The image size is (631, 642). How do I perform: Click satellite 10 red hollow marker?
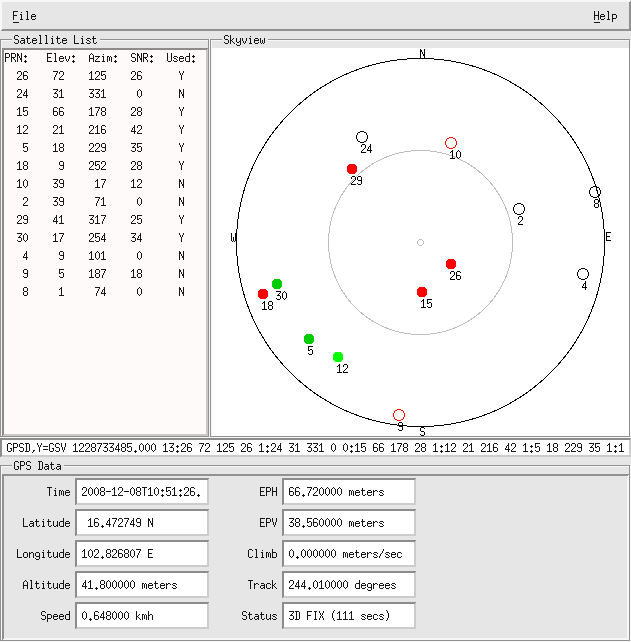(x=451, y=143)
